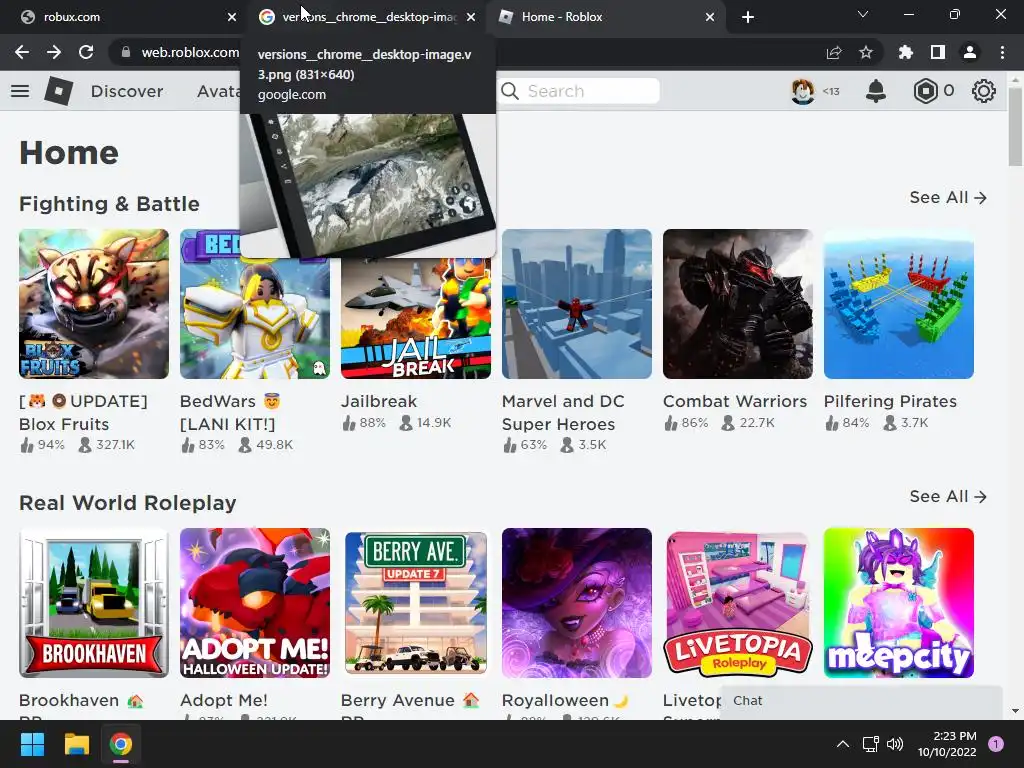Screen dimensions: 1024x768
Task: Open the Chrome extensions puzzle icon
Action: point(906,52)
